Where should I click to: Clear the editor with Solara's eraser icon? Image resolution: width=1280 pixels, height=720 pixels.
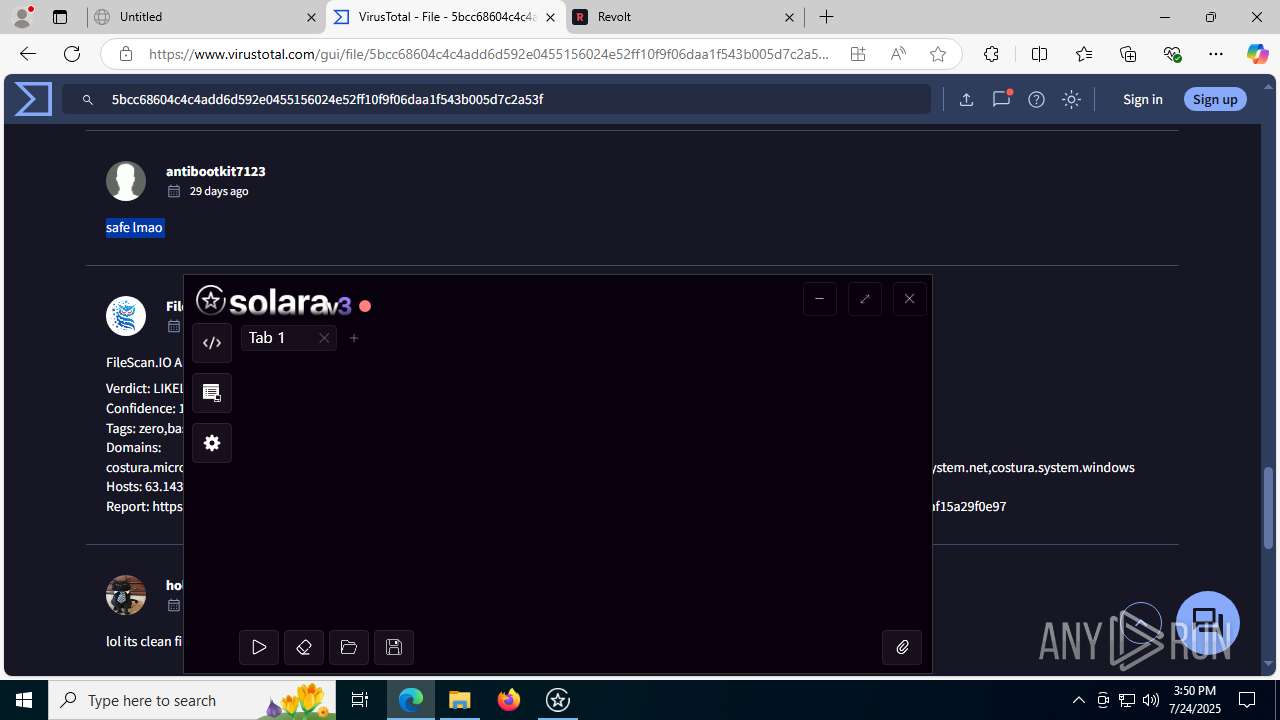304,648
